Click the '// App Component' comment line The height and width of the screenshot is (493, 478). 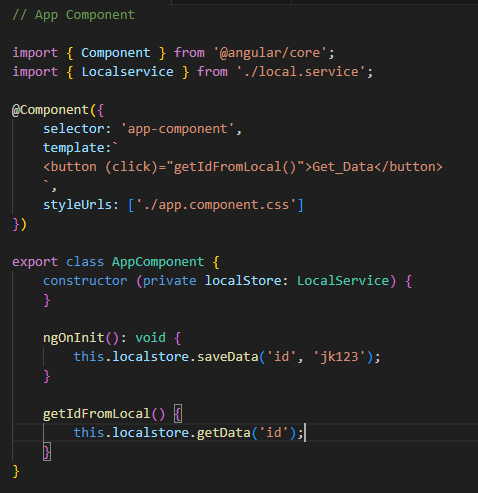73,15
